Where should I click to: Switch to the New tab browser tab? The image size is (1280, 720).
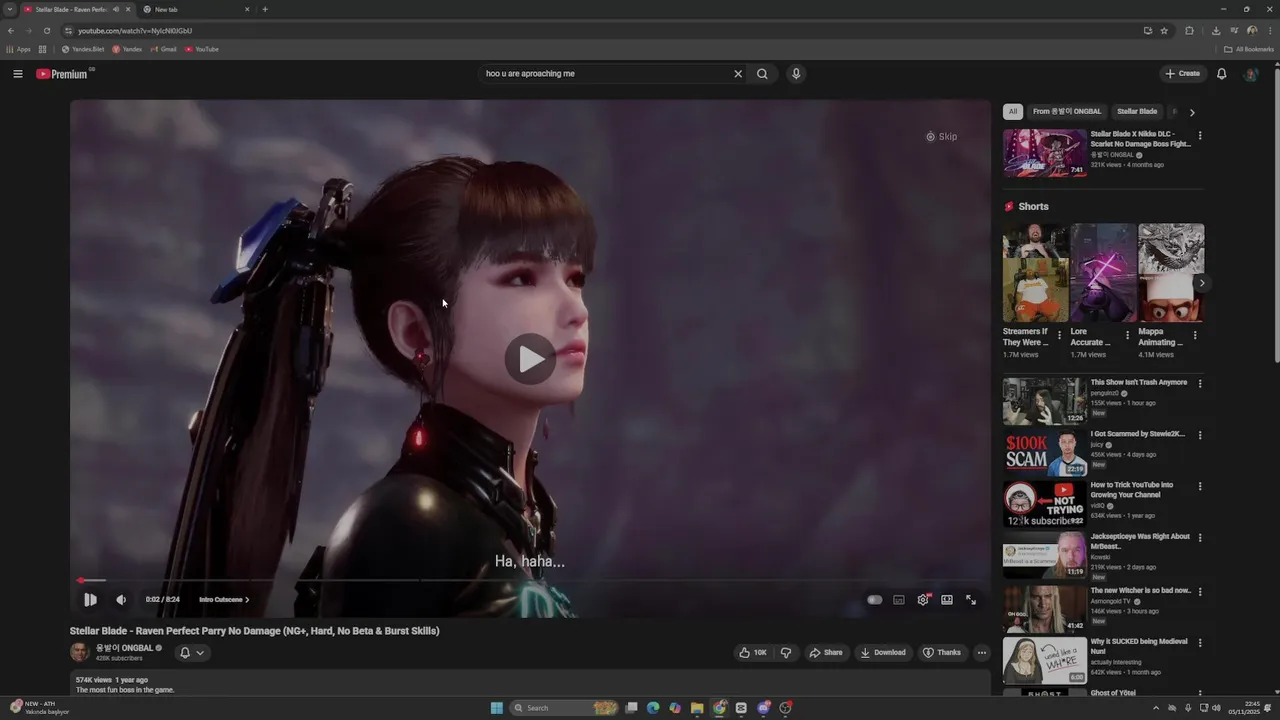tap(196, 9)
